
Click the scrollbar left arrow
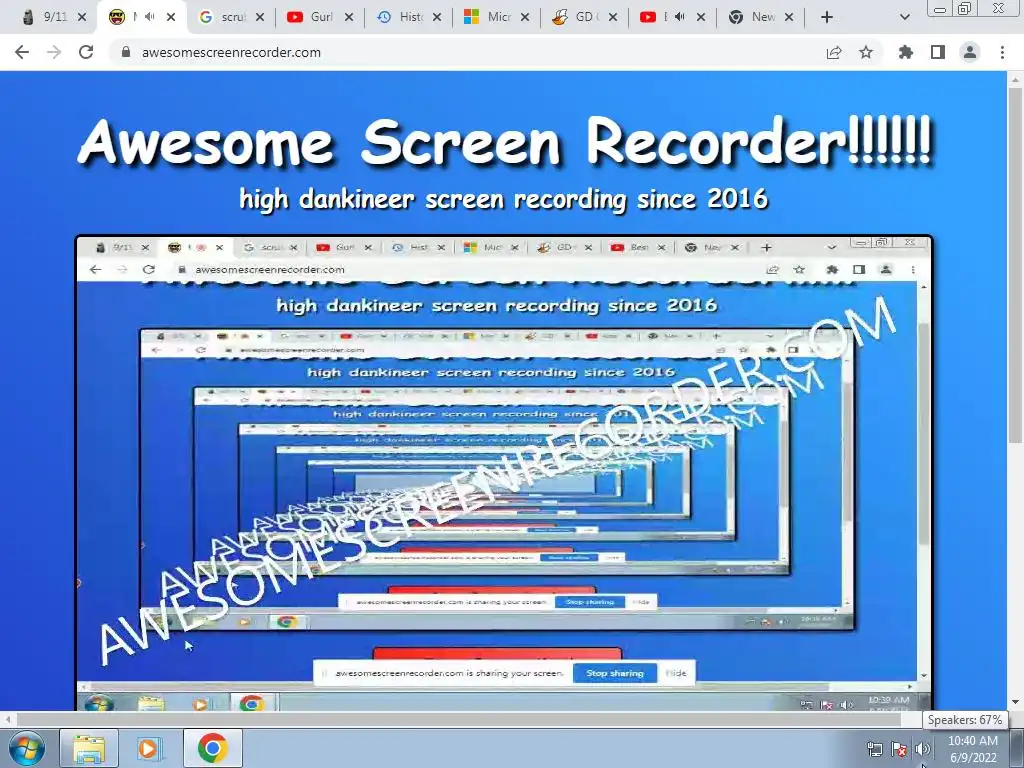click(7, 720)
